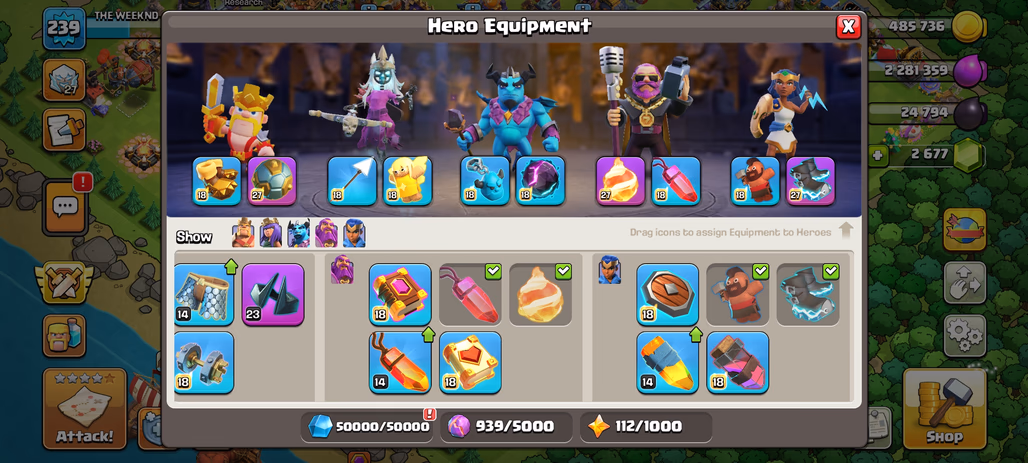This screenshot has height=463, width=1028.
Task: Open the chat bubble with notification
Action: click(66, 207)
